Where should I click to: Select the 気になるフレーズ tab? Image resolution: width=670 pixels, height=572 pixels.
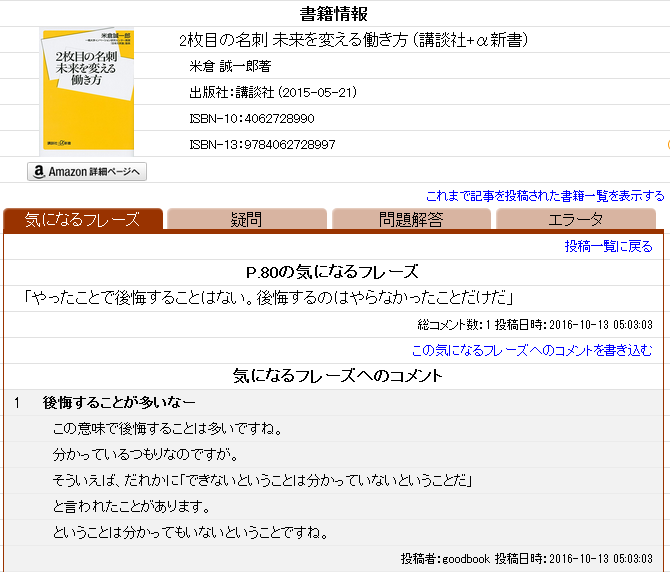(x=83, y=219)
